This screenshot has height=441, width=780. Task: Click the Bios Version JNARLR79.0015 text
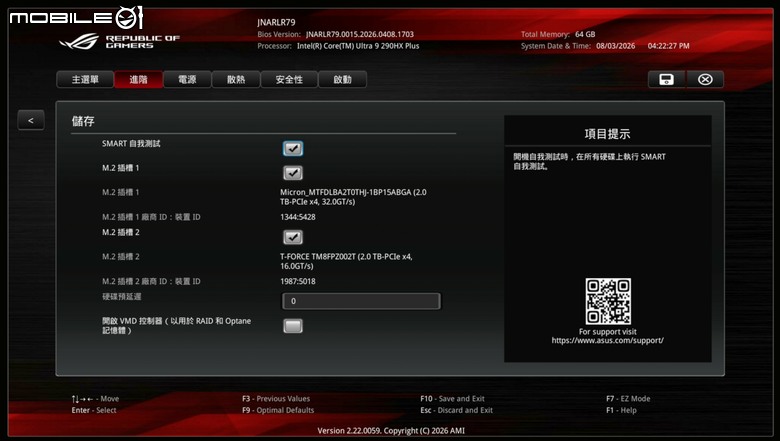click(335, 34)
